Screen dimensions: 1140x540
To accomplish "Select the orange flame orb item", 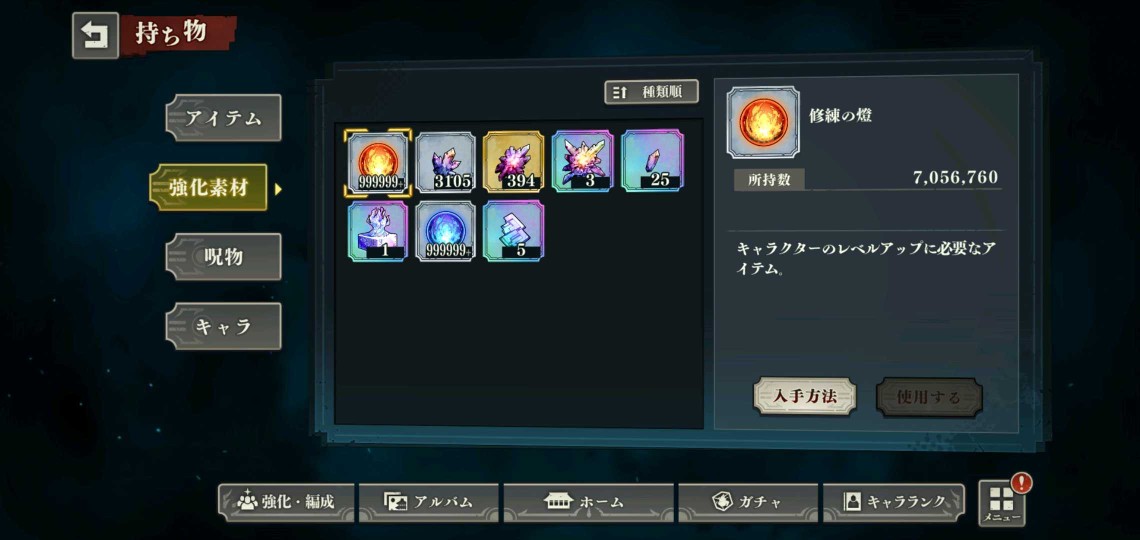I will (377, 162).
